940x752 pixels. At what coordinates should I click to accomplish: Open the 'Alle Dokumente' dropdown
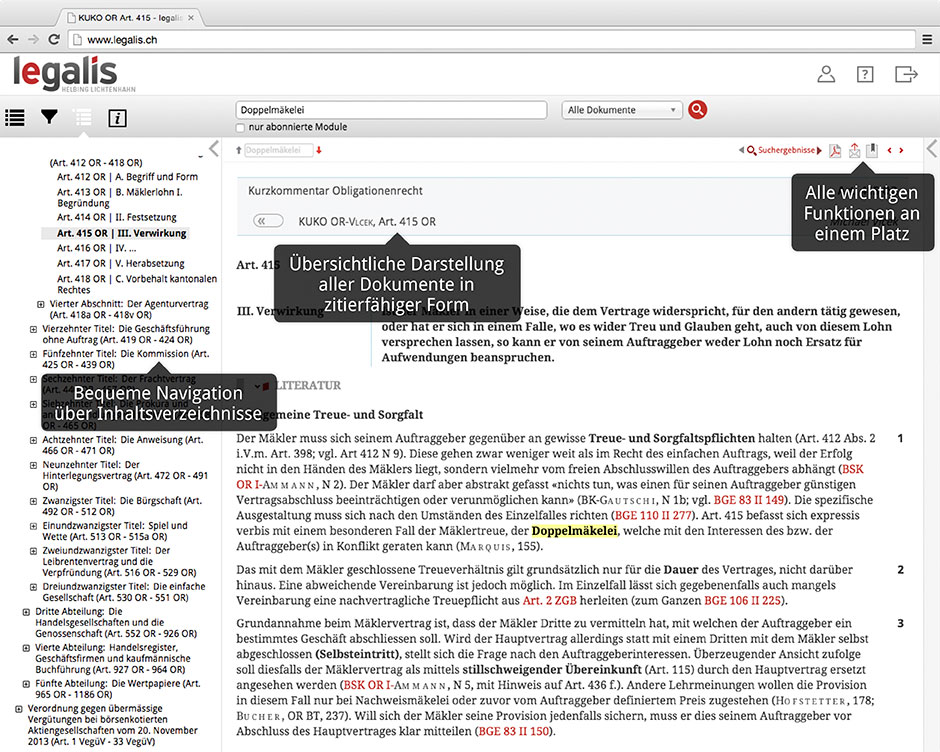point(622,110)
